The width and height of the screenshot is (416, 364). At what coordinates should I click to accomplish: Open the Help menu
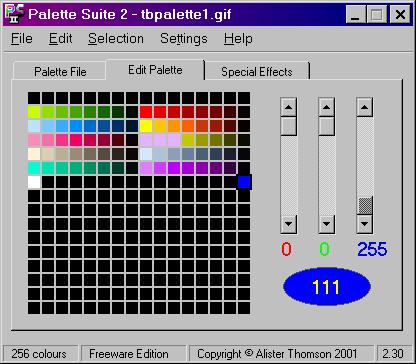point(238,39)
